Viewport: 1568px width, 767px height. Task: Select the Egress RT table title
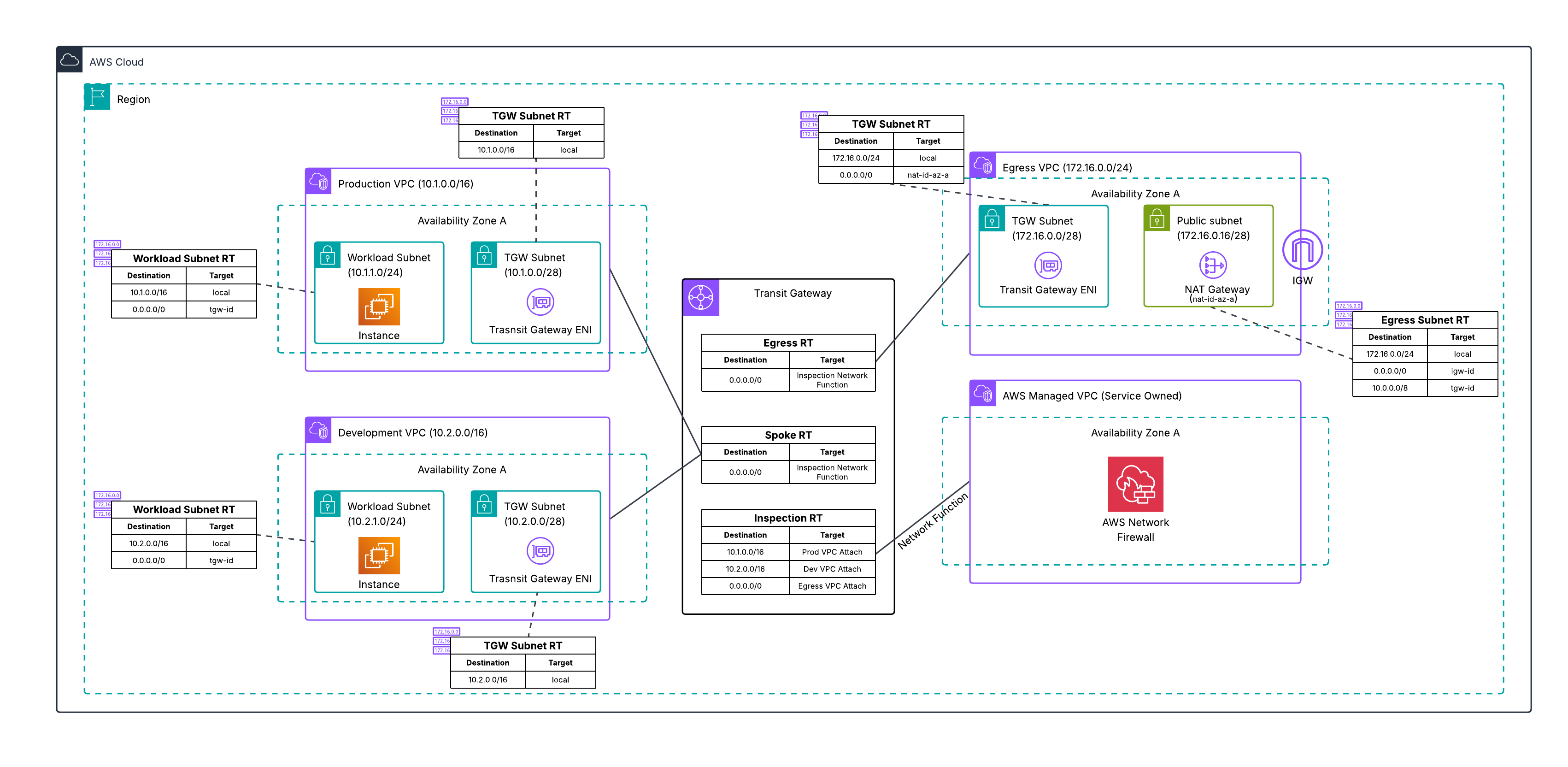[x=787, y=343]
